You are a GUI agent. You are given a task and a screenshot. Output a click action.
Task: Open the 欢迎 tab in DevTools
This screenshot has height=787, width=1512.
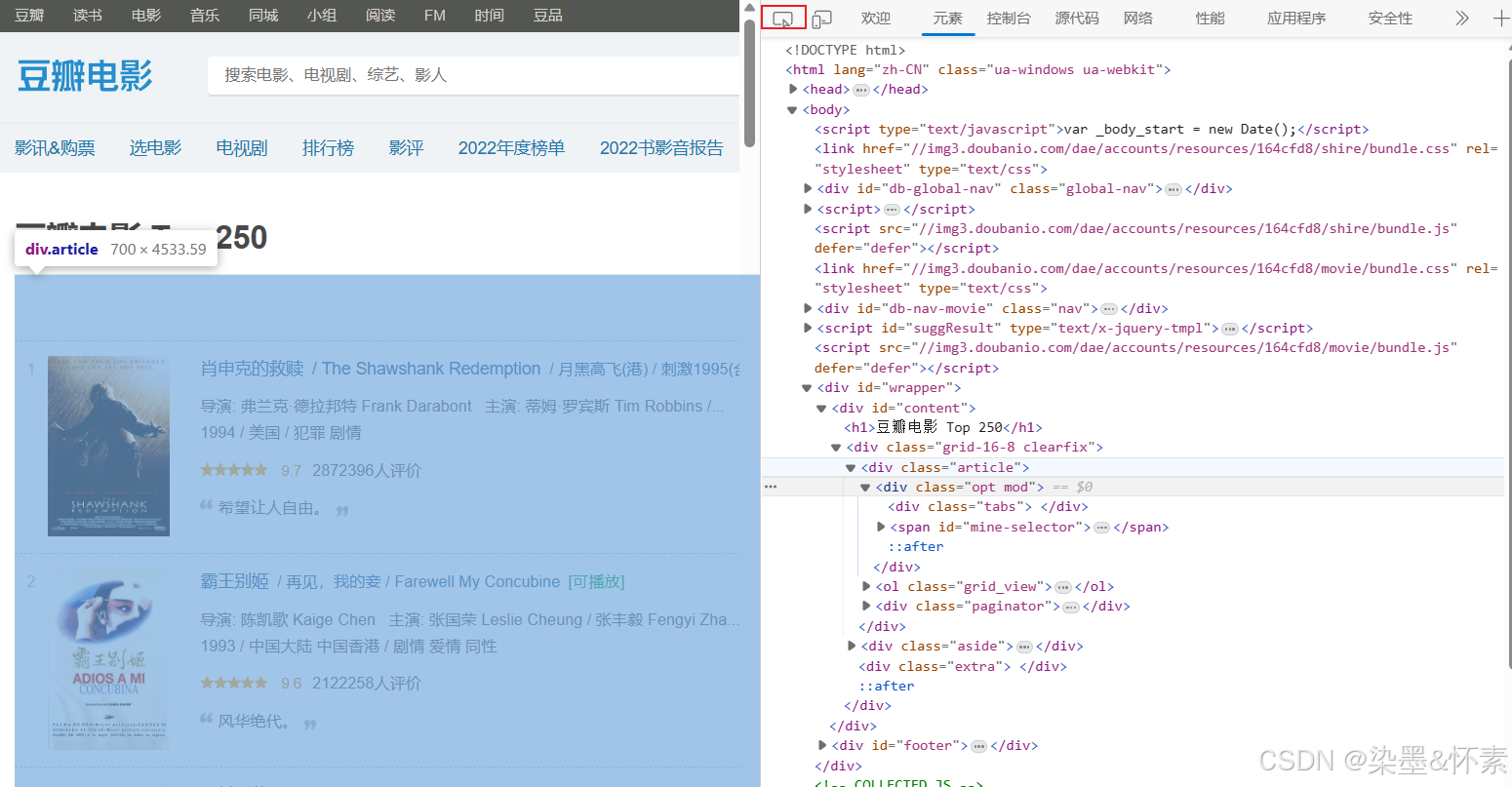[876, 18]
